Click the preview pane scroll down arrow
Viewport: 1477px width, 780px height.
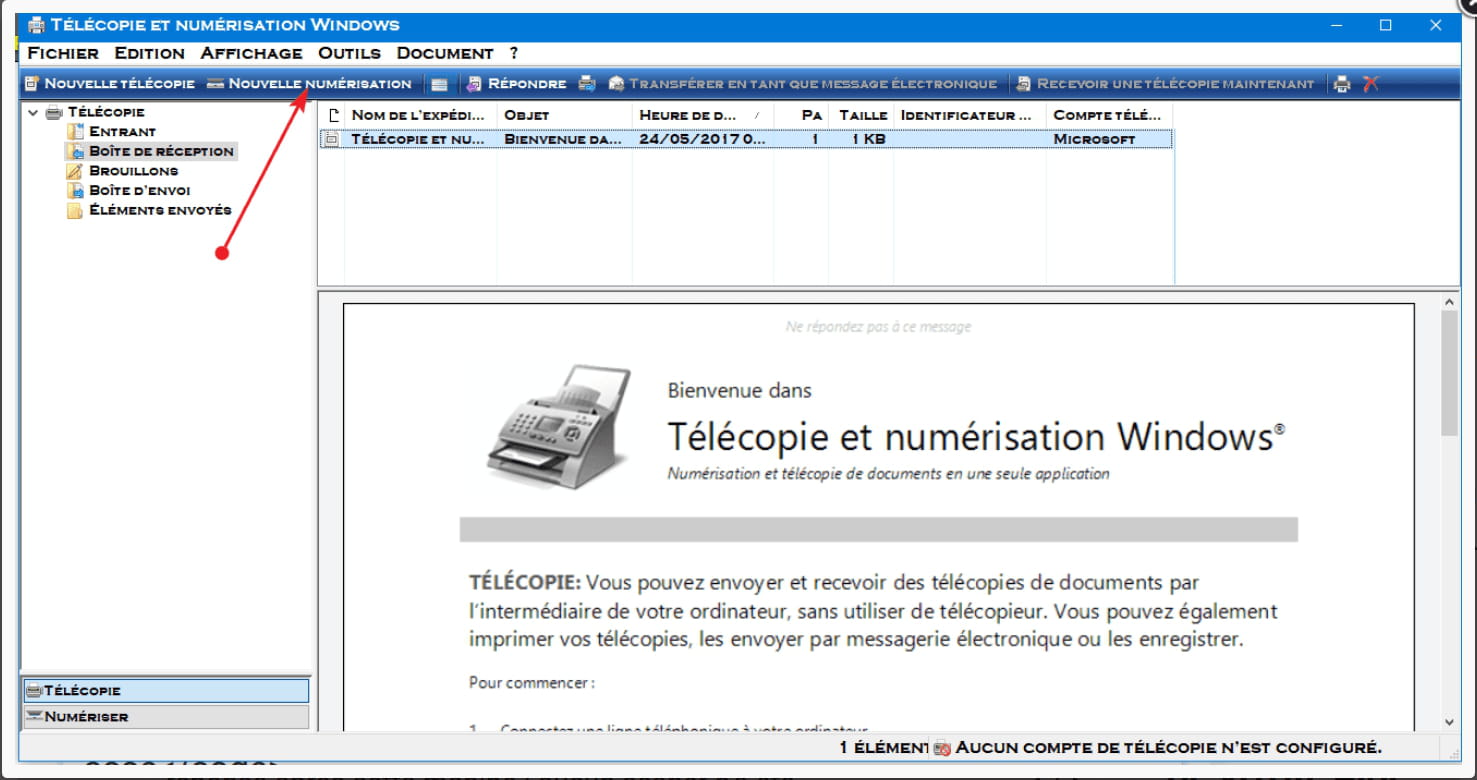1449,721
